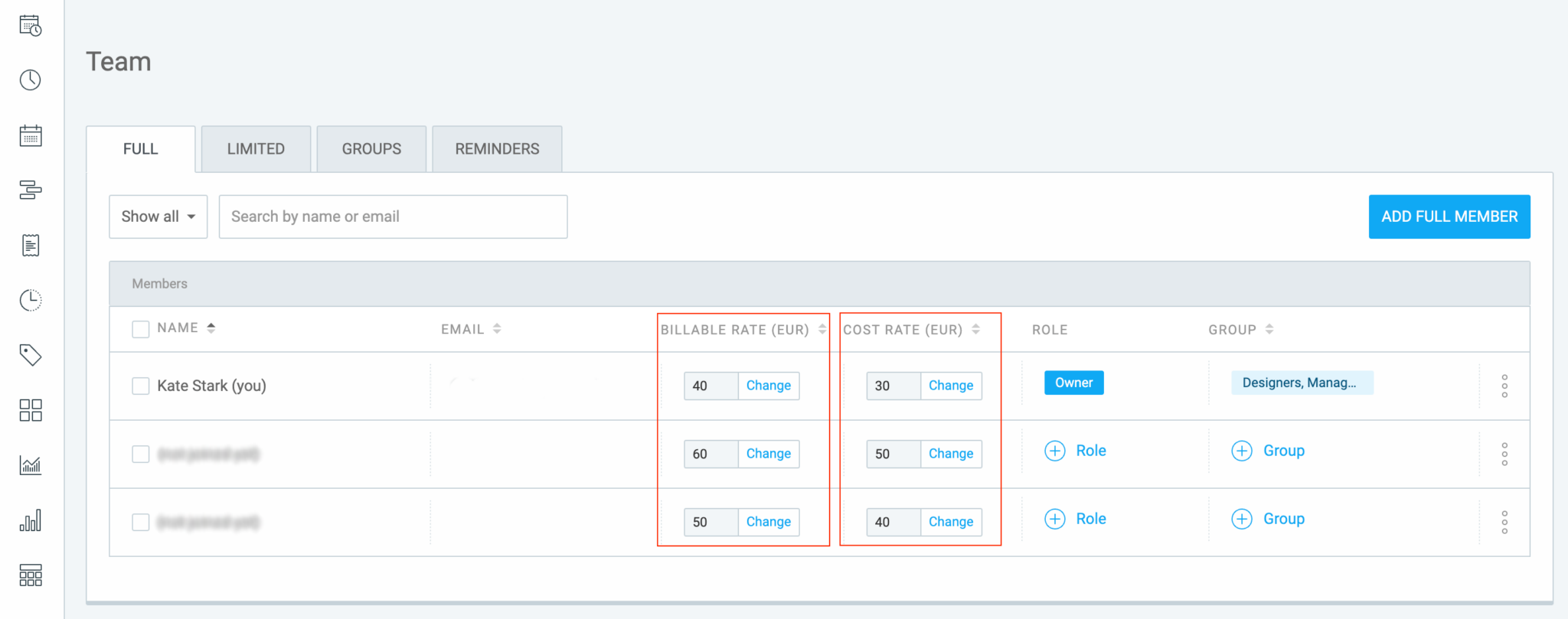Switch to the LIMITED tab
The height and width of the screenshot is (619, 1568).
pos(256,149)
